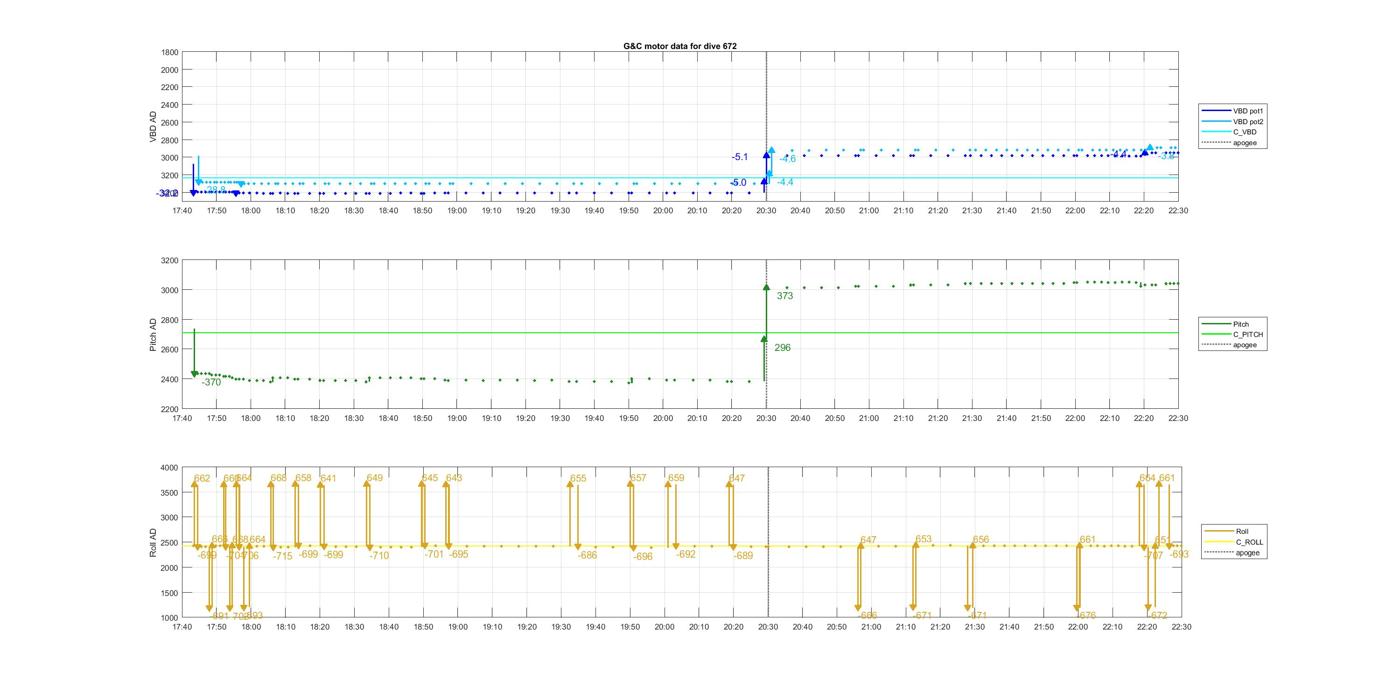
Task: Click the roll value label '649'
Action: 375,478
